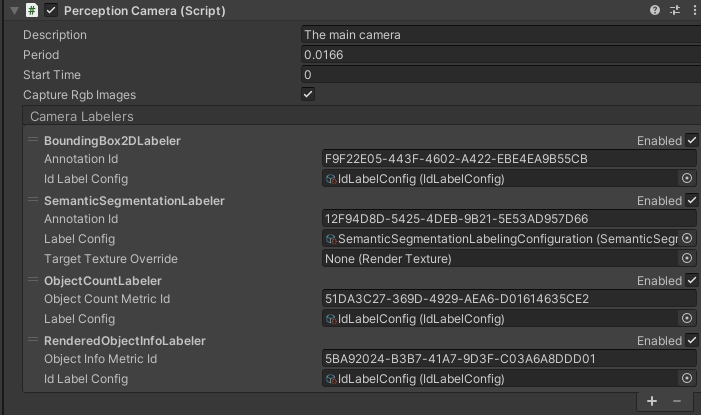
Task: Click the ObjectCountLabeler drag handle
Action: (33, 280)
